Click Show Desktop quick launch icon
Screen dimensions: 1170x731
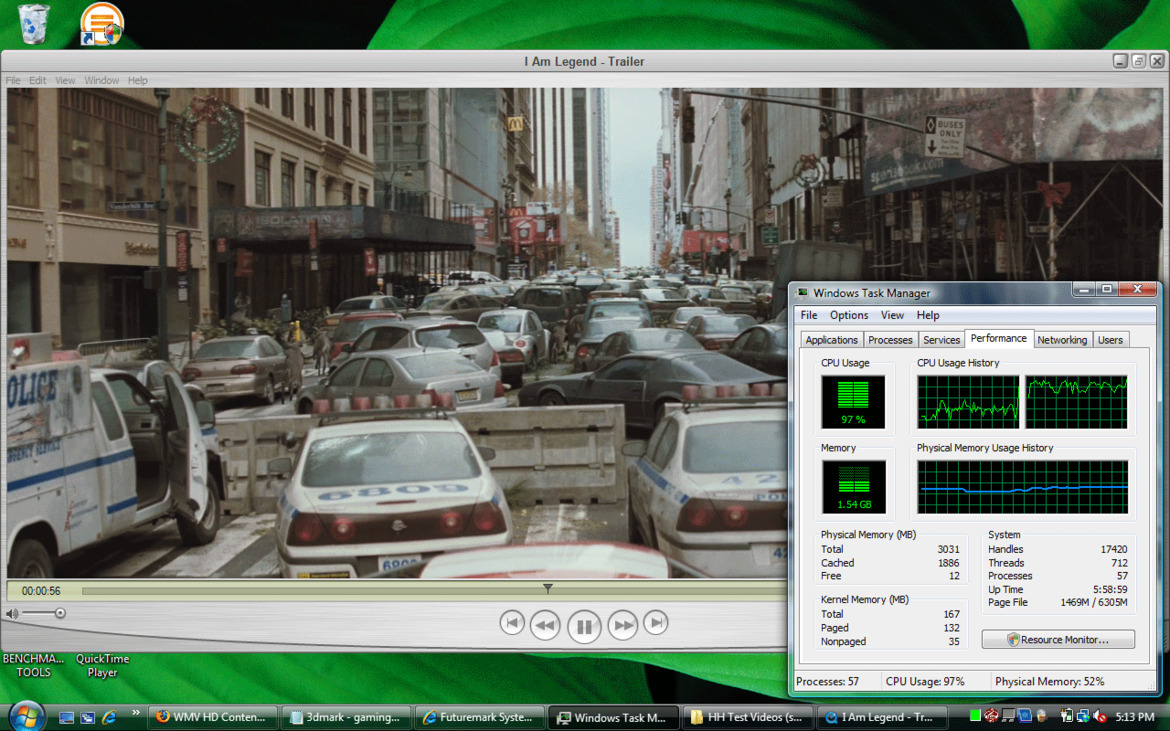66,718
